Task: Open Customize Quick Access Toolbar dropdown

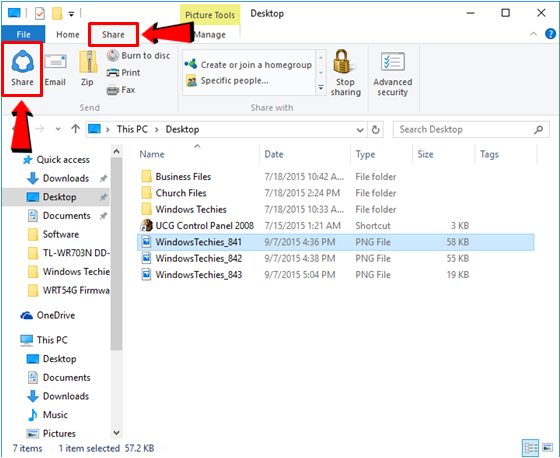Action: coord(71,14)
